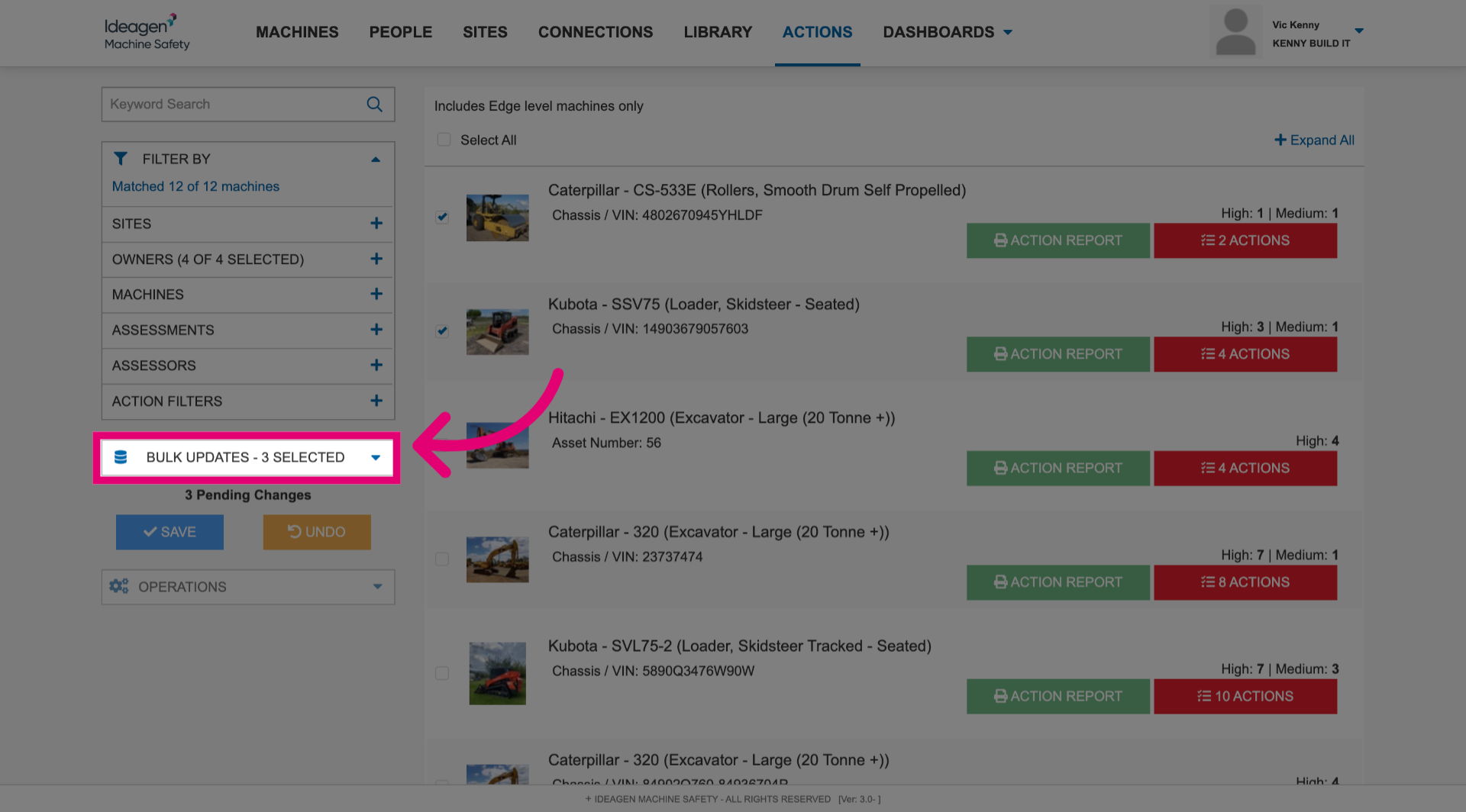Click 'Matched 12 of 12 machines' text
Screen dimensions: 1466x812
(x=195, y=186)
